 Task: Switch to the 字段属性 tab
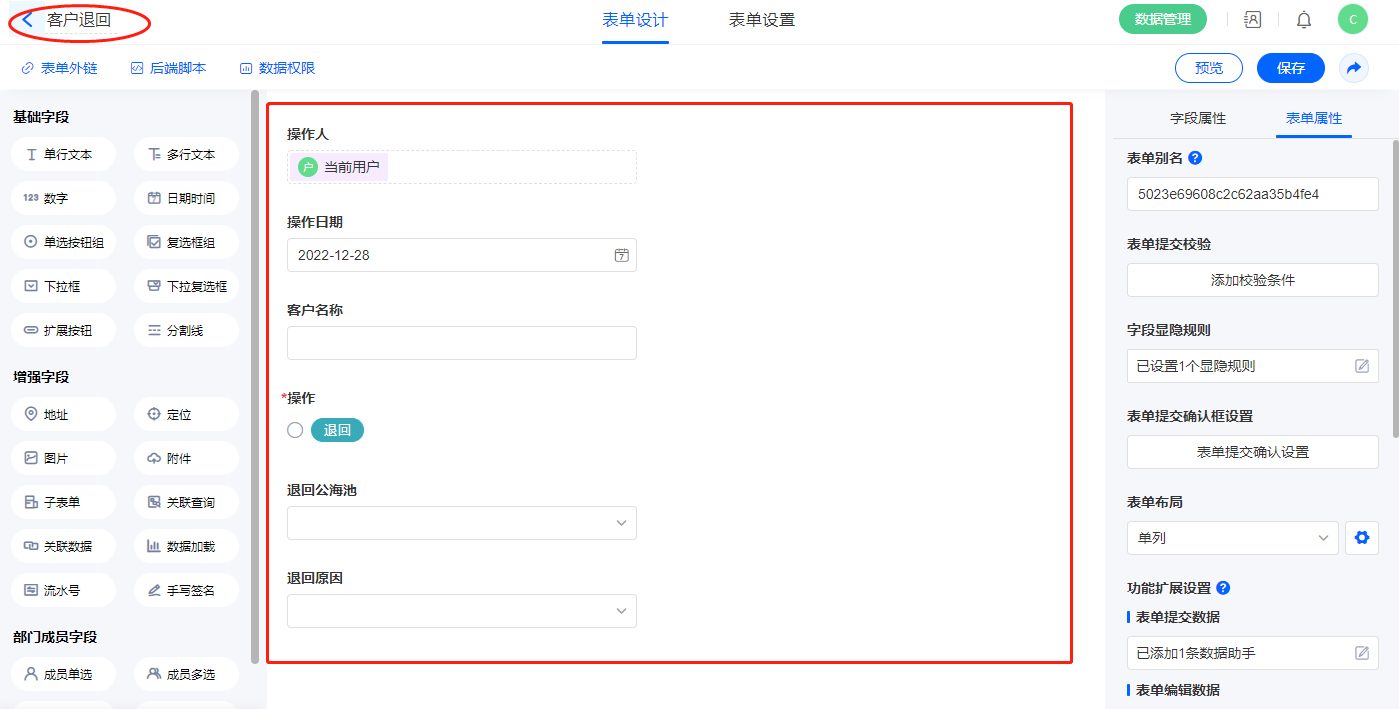tap(1198, 118)
